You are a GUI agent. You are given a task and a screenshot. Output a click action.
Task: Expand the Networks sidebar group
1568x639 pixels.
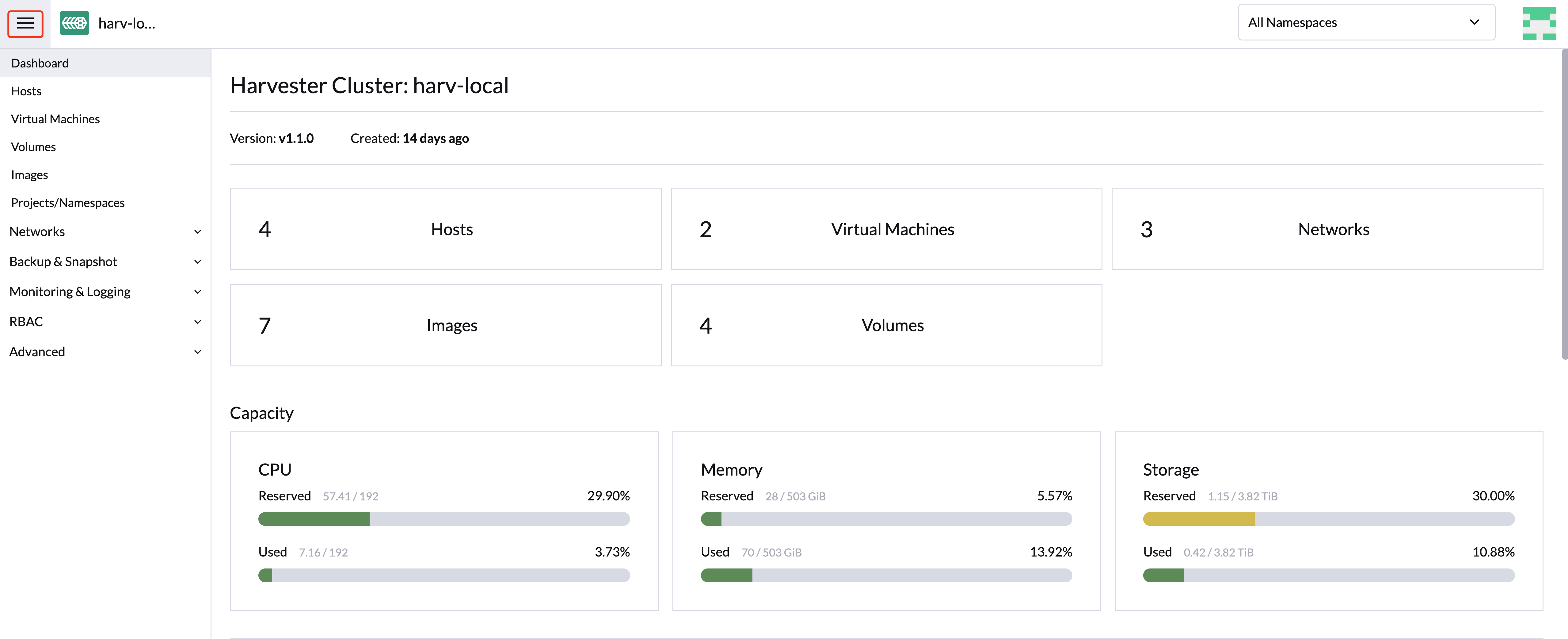click(x=197, y=231)
